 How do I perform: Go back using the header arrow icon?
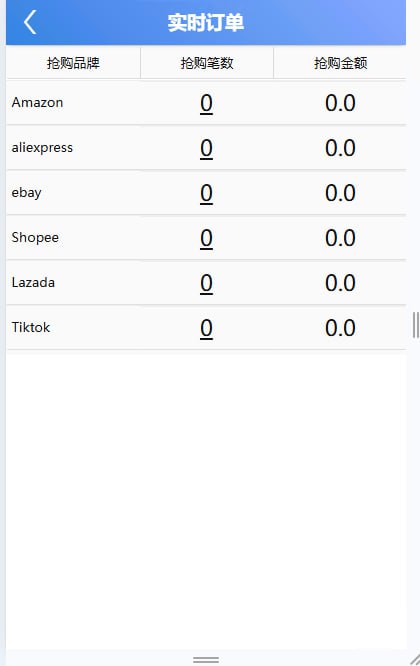[30, 22]
